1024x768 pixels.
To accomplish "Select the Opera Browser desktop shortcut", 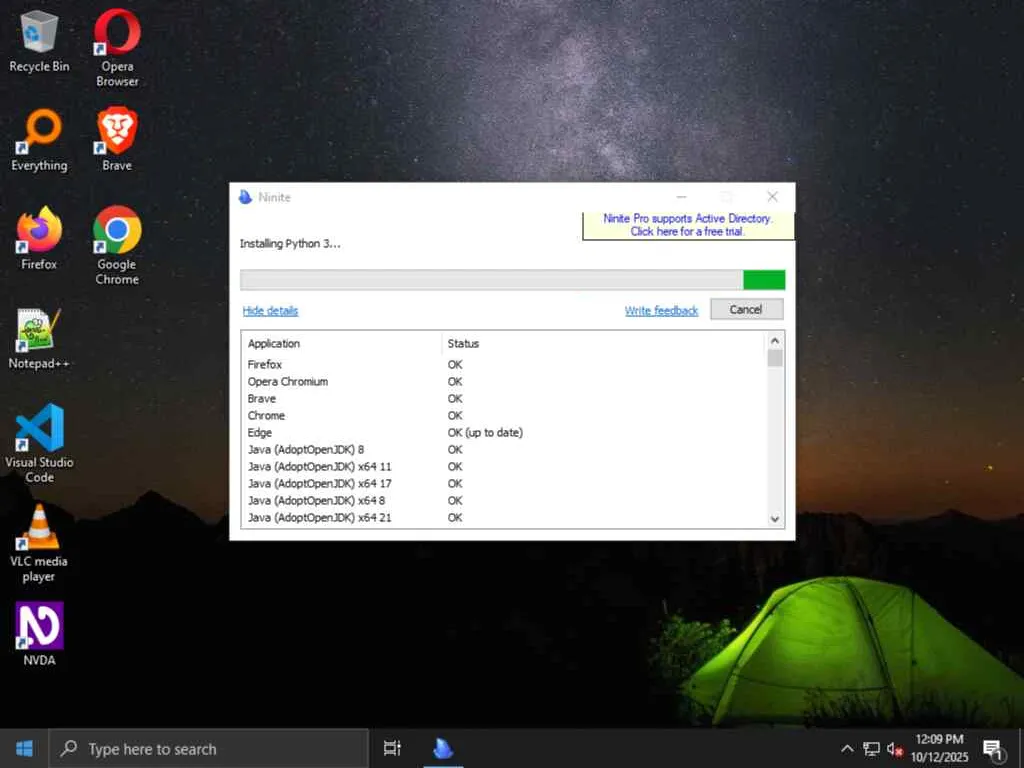I will (118, 48).
